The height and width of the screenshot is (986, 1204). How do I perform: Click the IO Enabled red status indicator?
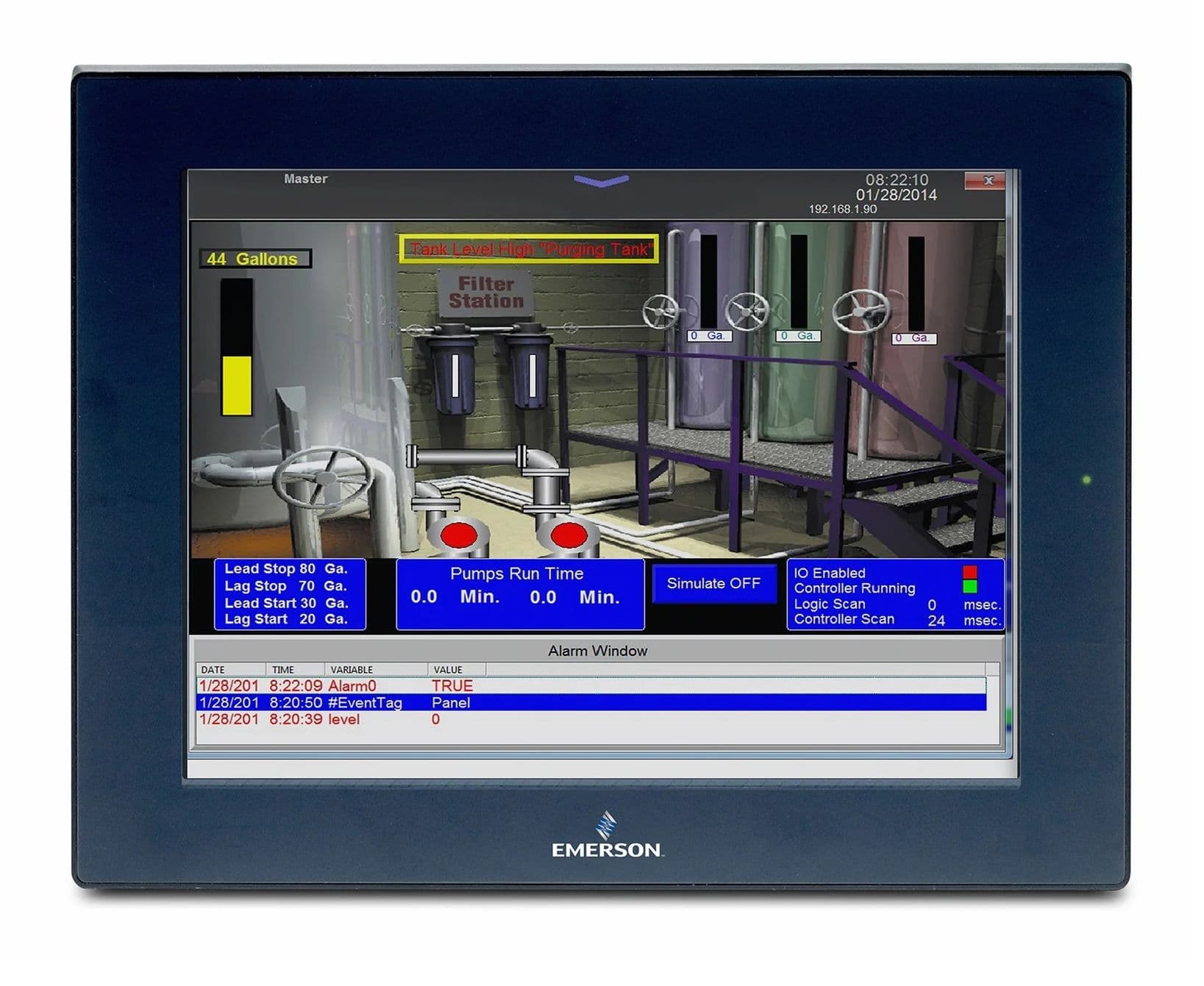click(x=969, y=574)
